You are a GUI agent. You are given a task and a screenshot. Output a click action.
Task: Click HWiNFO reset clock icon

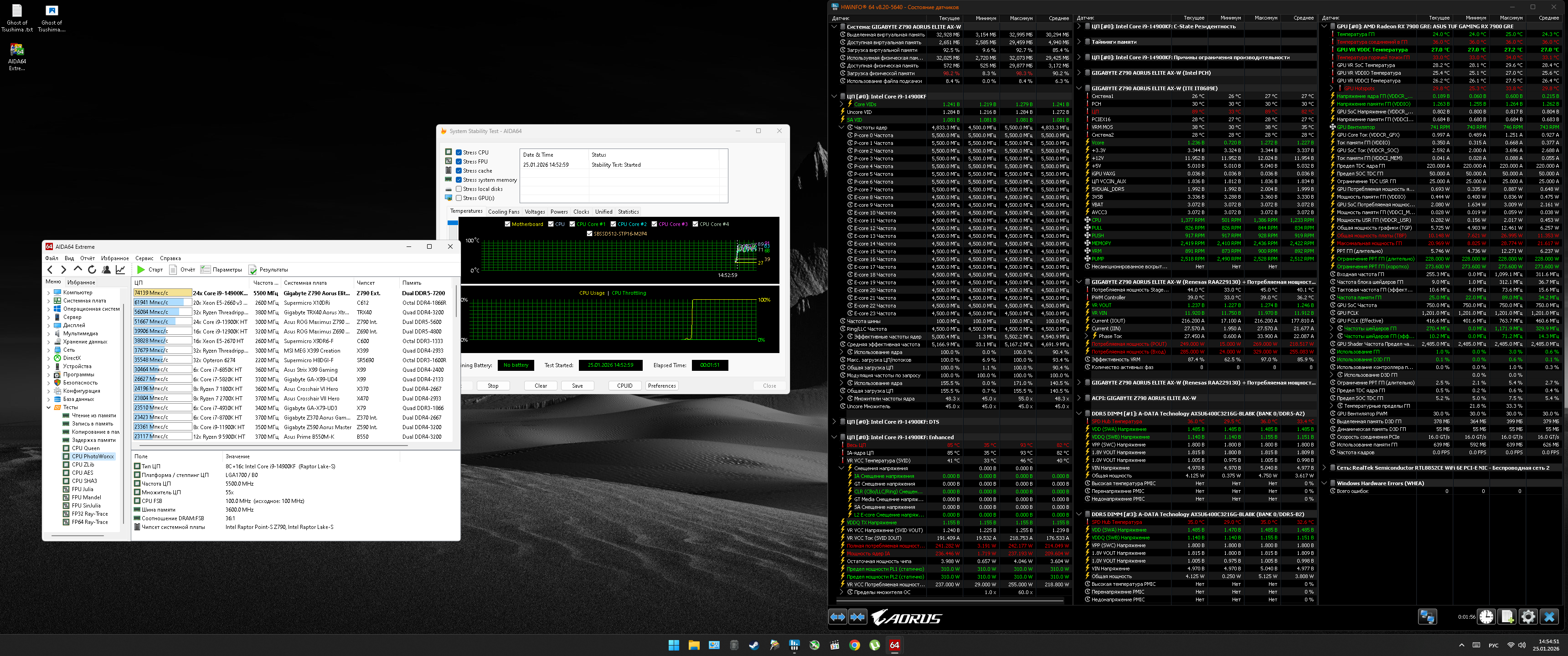(x=1486, y=617)
